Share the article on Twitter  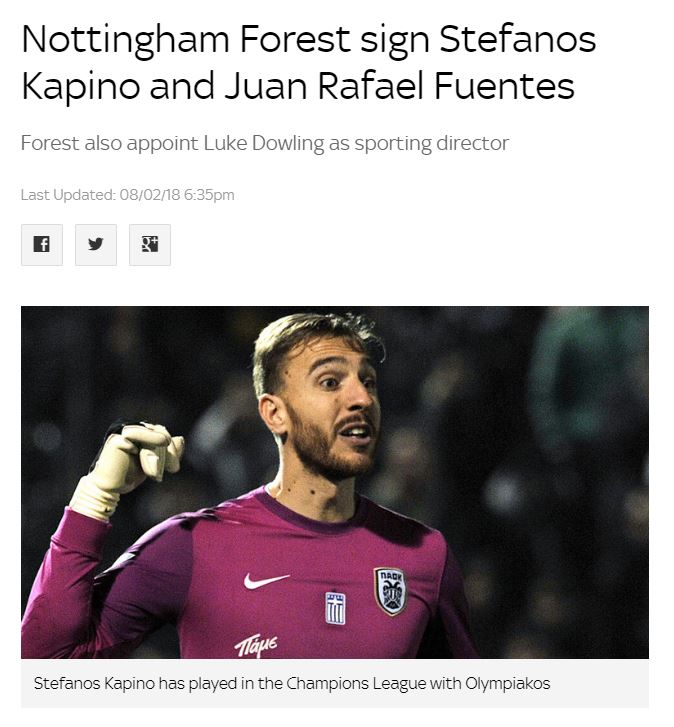click(x=96, y=245)
